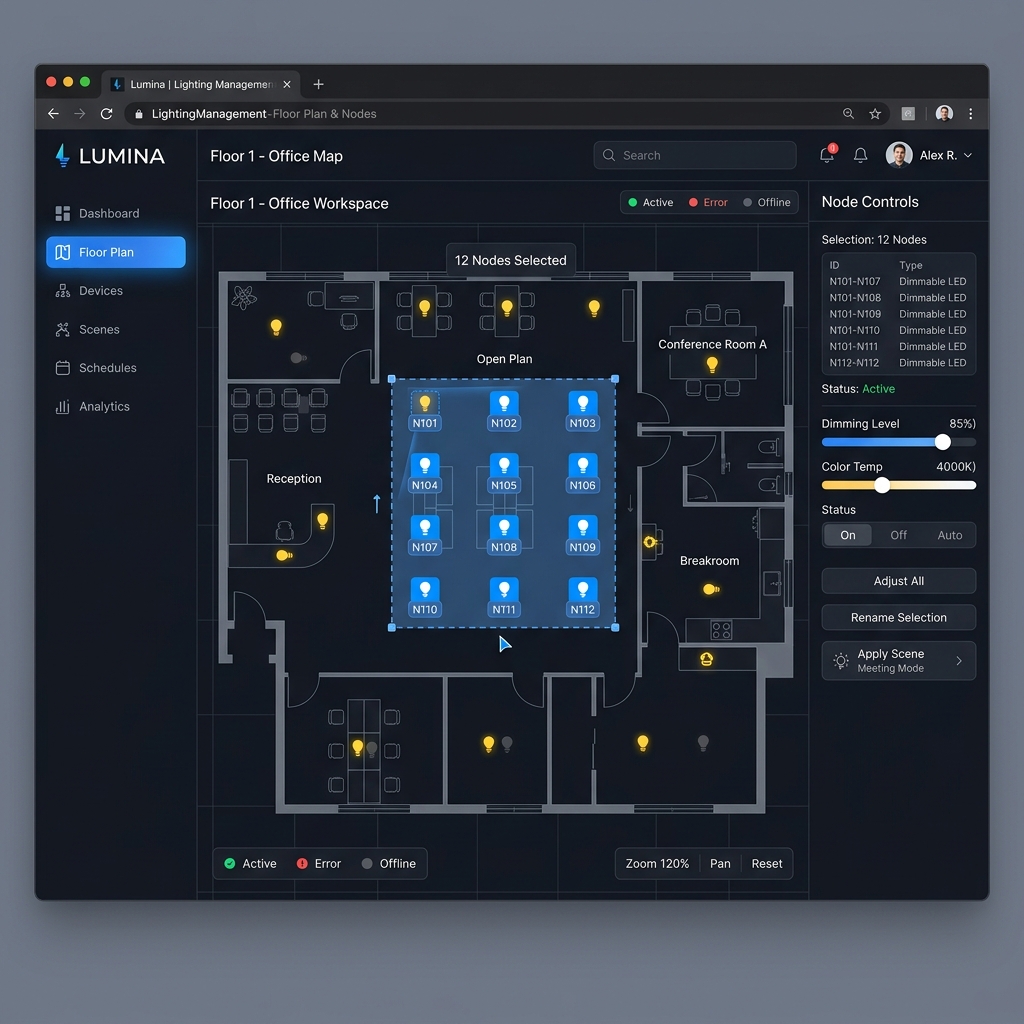The image size is (1024, 1024).
Task: Open Devices from sidebar
Action: (x=116, y=291)
